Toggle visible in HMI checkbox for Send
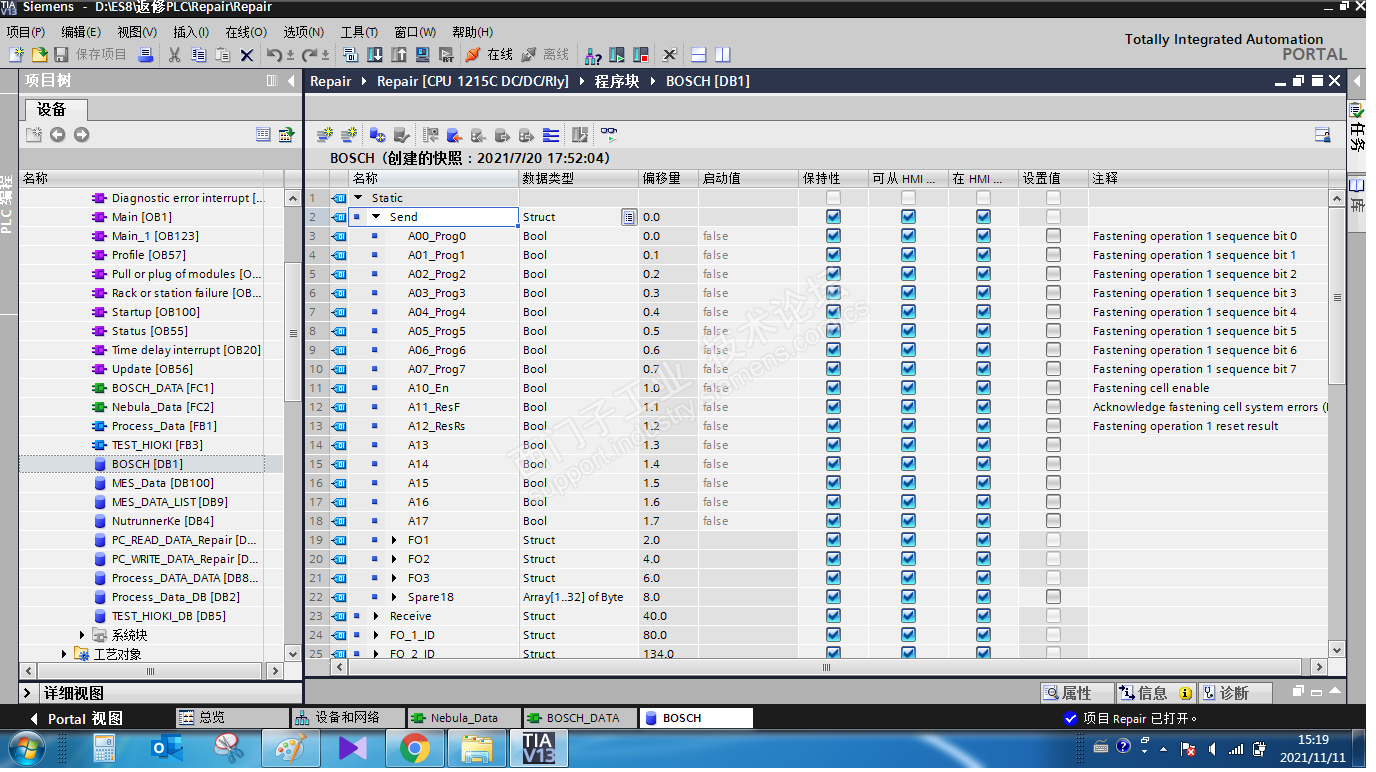The image size is (1376, 772). click(x=983, y=217)
